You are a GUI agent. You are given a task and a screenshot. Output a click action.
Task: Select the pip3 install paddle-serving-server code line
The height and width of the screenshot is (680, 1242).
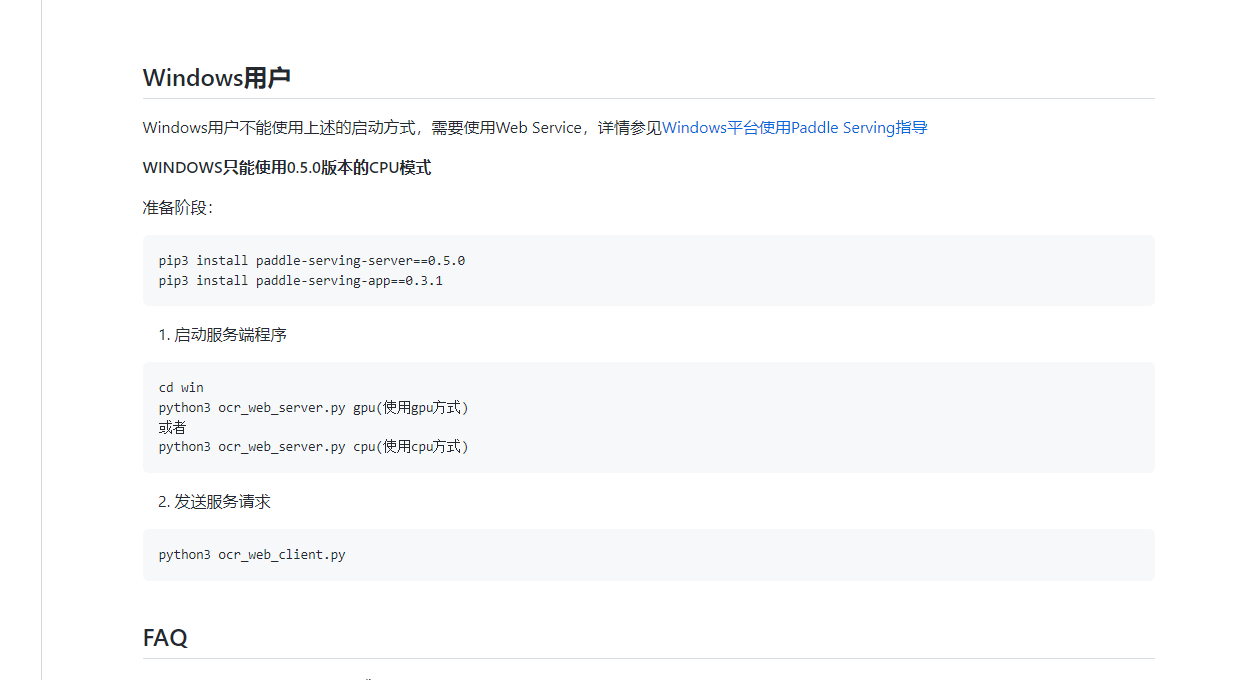(x=311, y=260)
